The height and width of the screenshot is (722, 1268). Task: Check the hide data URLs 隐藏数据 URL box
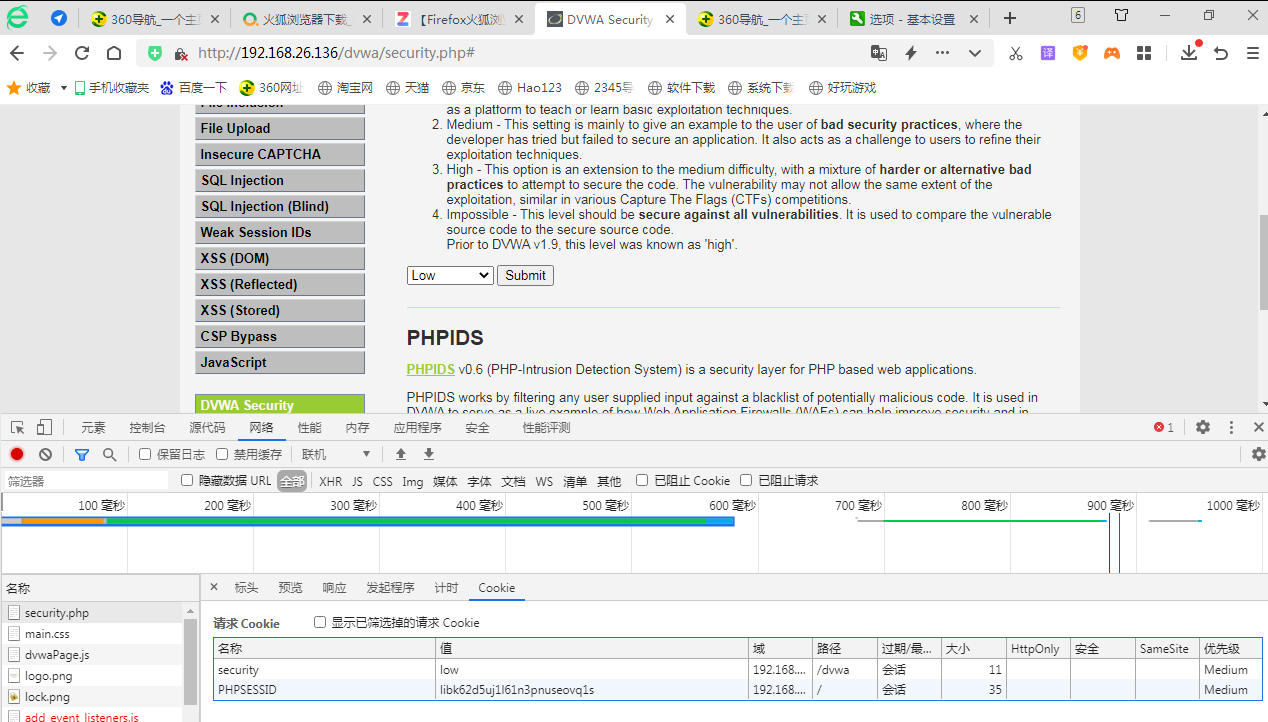tap(187, 480)
